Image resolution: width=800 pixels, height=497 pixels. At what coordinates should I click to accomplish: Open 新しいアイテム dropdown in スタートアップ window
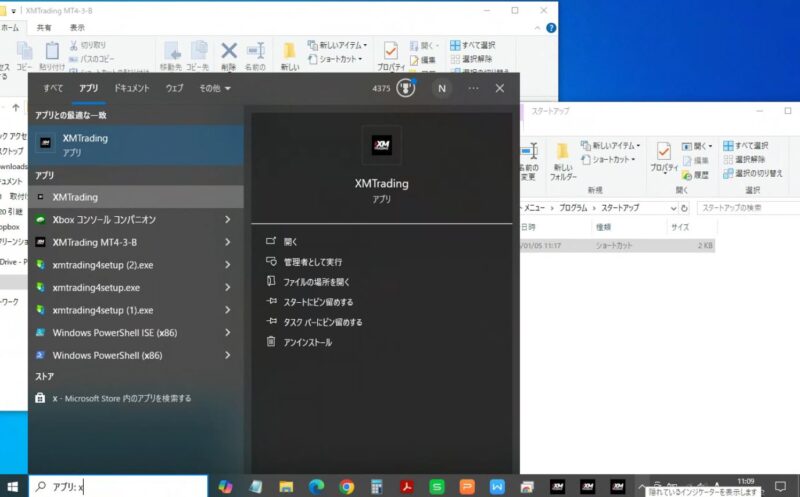click(x=611, y=145)
